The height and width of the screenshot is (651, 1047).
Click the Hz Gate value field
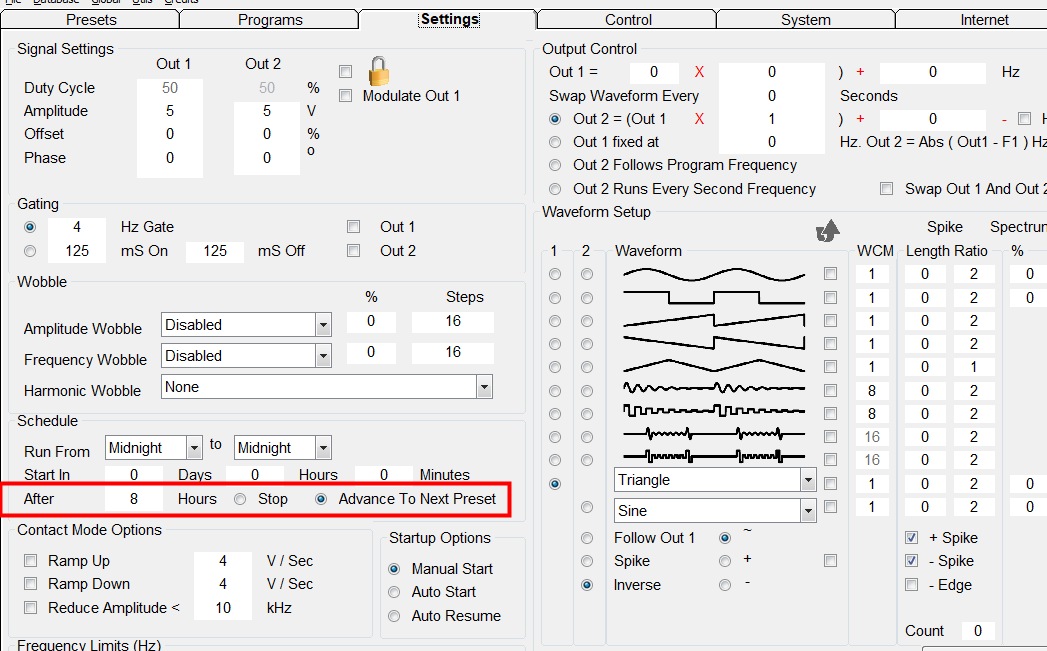point(77,227)
